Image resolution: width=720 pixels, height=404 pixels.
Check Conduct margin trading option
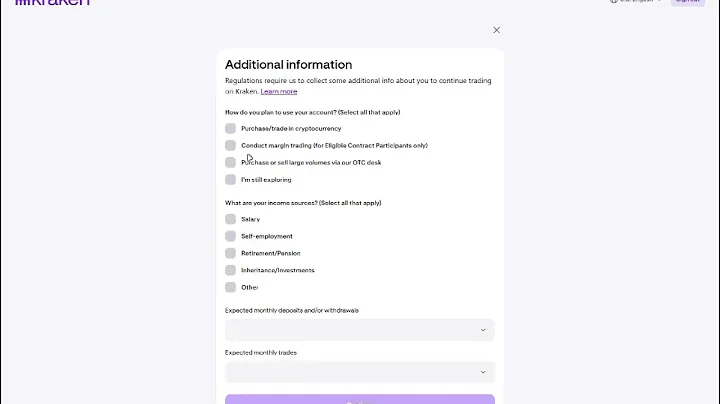click(x=231, y=145)
